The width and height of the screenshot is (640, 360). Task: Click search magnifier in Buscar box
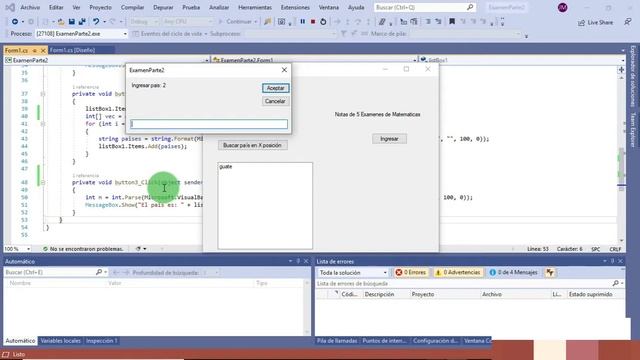(470, 7)
